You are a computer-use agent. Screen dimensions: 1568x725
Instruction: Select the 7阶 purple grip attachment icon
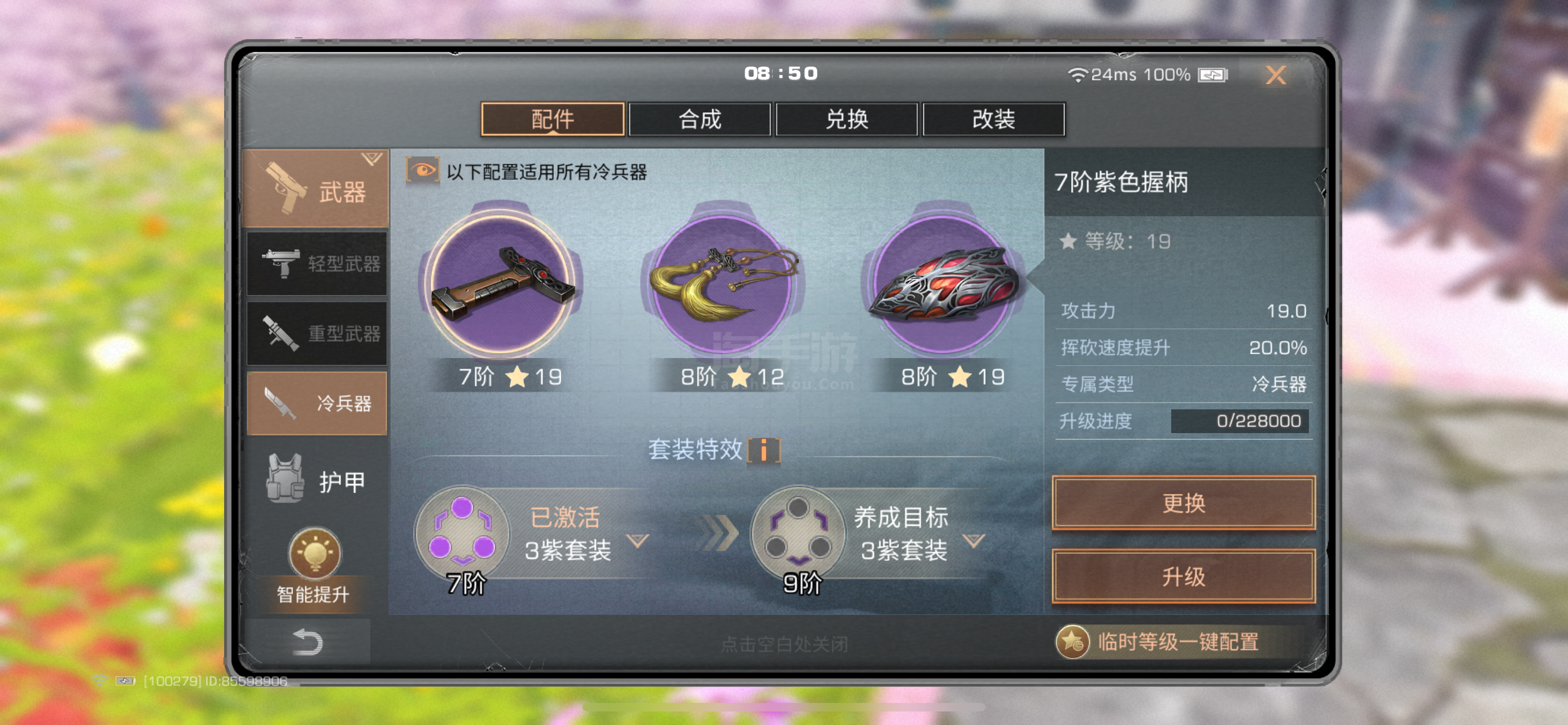coord(500,283)
